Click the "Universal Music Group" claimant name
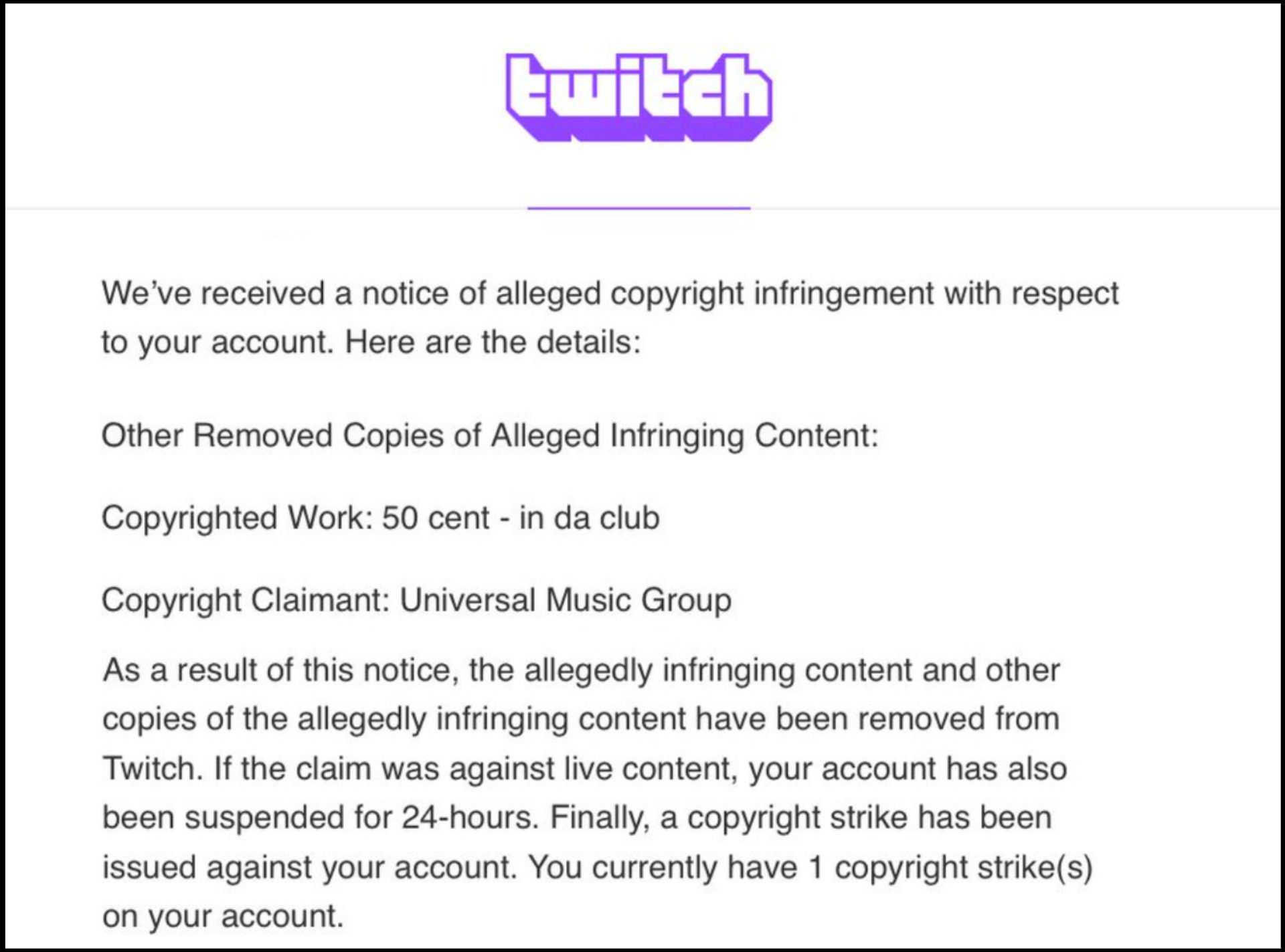This screenshot has height=952, width=1285. tap(566, 599)
